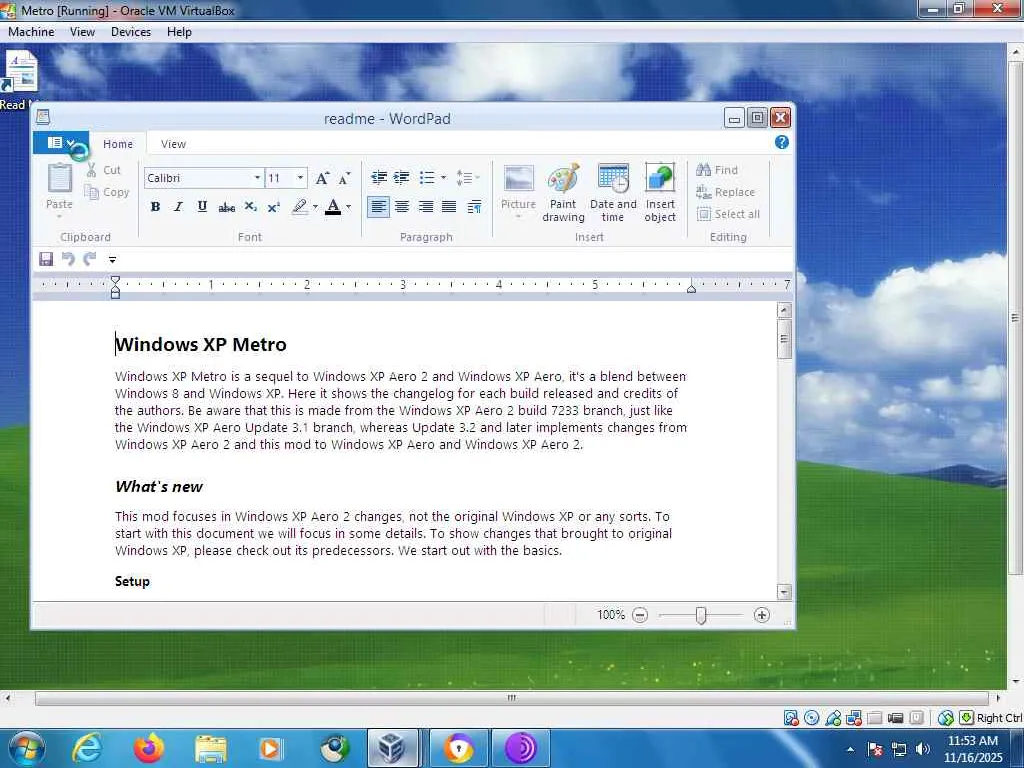Open the Read Me desktop shortcut
The height and width of the screenshot is (768, 1024).
[20, 81]
